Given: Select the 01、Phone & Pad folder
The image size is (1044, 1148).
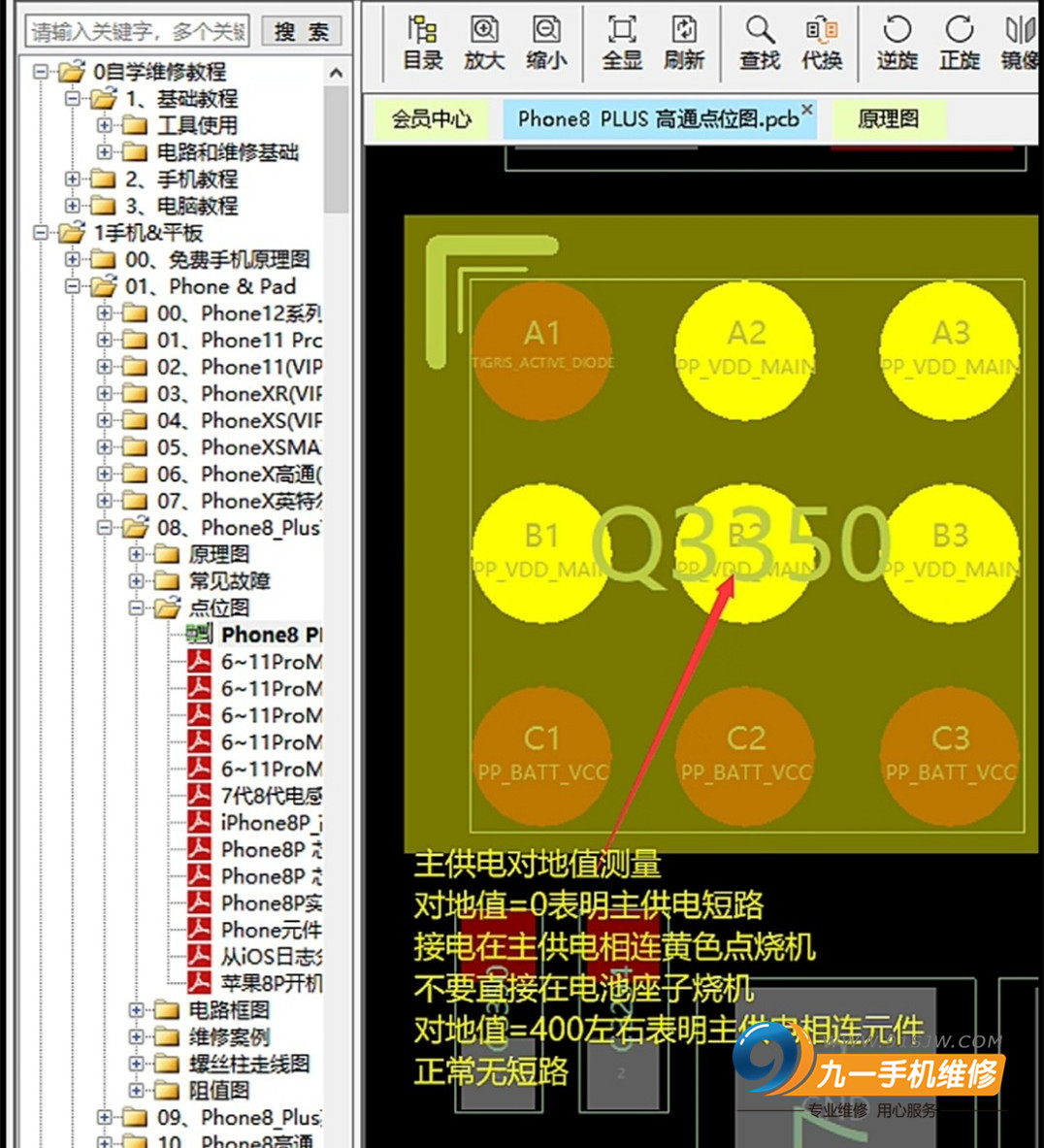Looking at the screenshot, I should tap(194, 286).
